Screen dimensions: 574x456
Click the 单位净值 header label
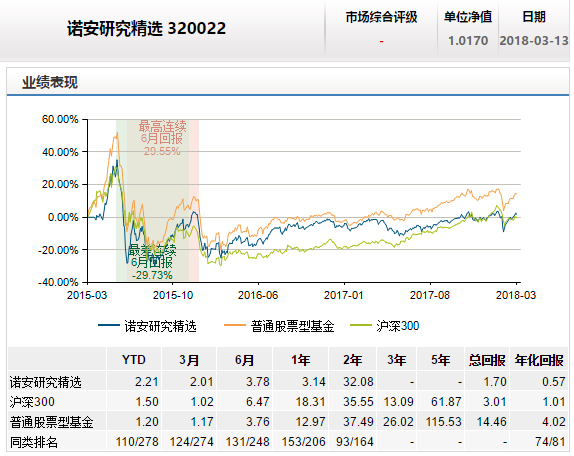click(x=468, y=17)
